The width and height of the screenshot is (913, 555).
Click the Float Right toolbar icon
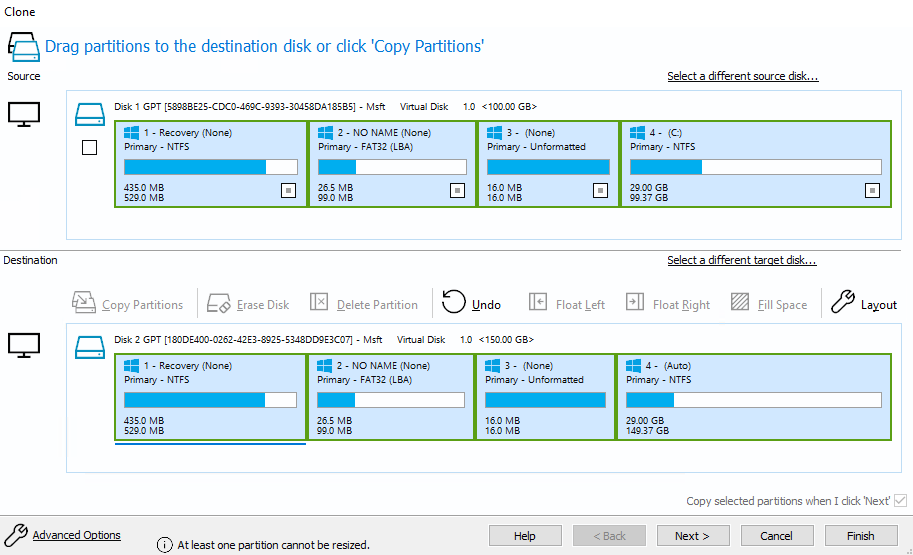click(x=635, y=302)
